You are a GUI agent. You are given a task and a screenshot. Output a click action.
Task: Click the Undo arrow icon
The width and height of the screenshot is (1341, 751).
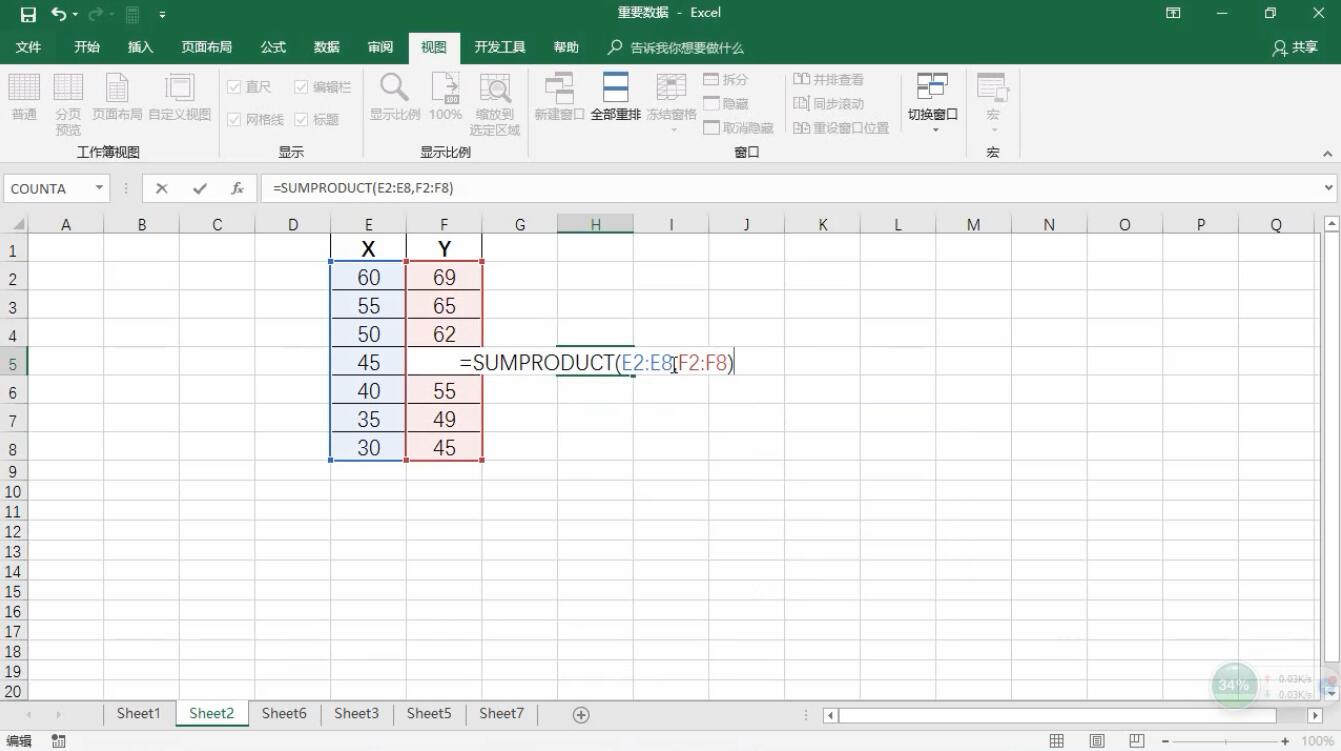pos(59,14)
